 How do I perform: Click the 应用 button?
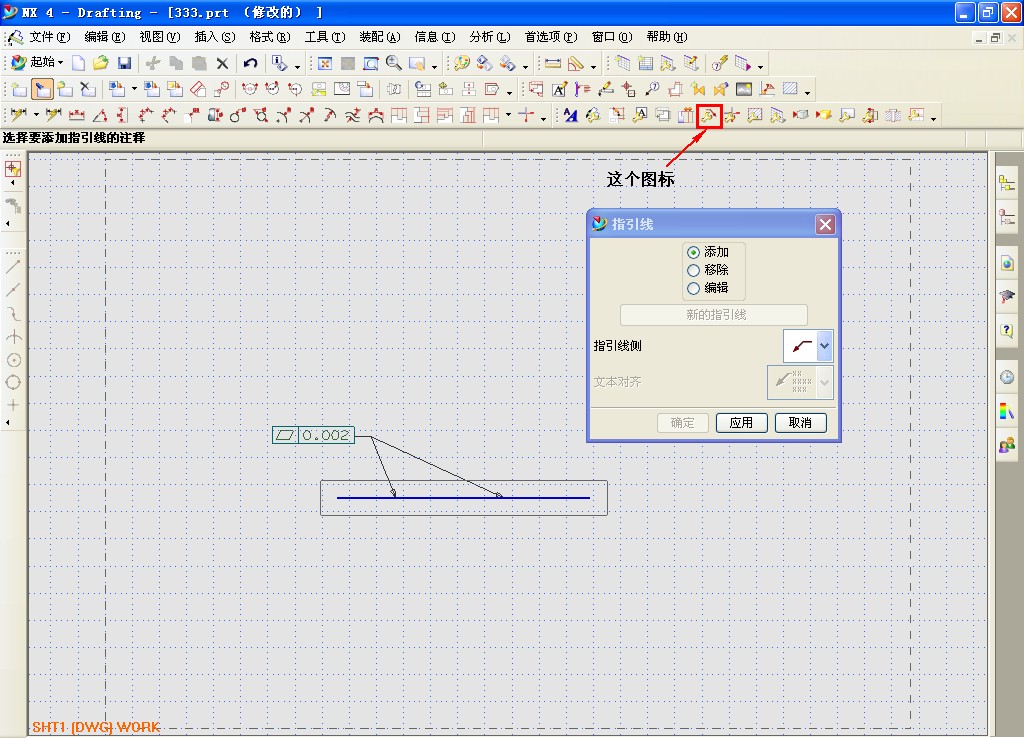(x=741, y=423)
